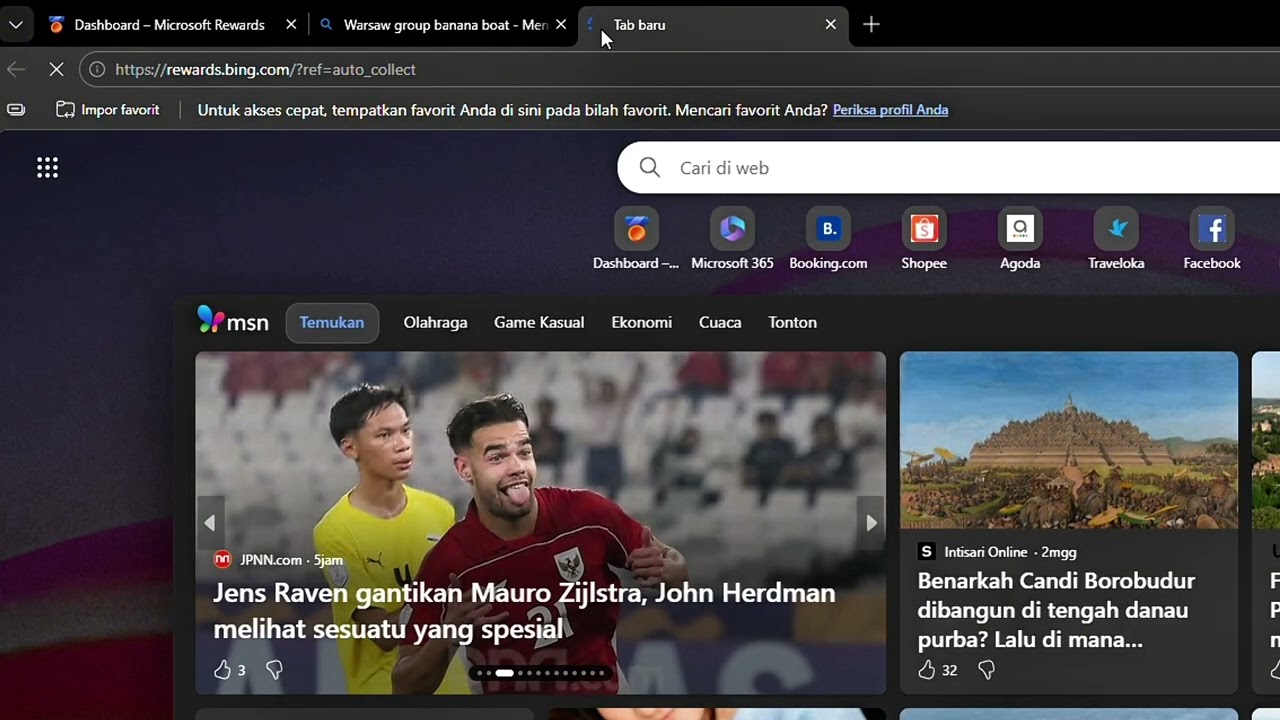
Task: Open the Periksa profil Anda link
Action: 890,110
